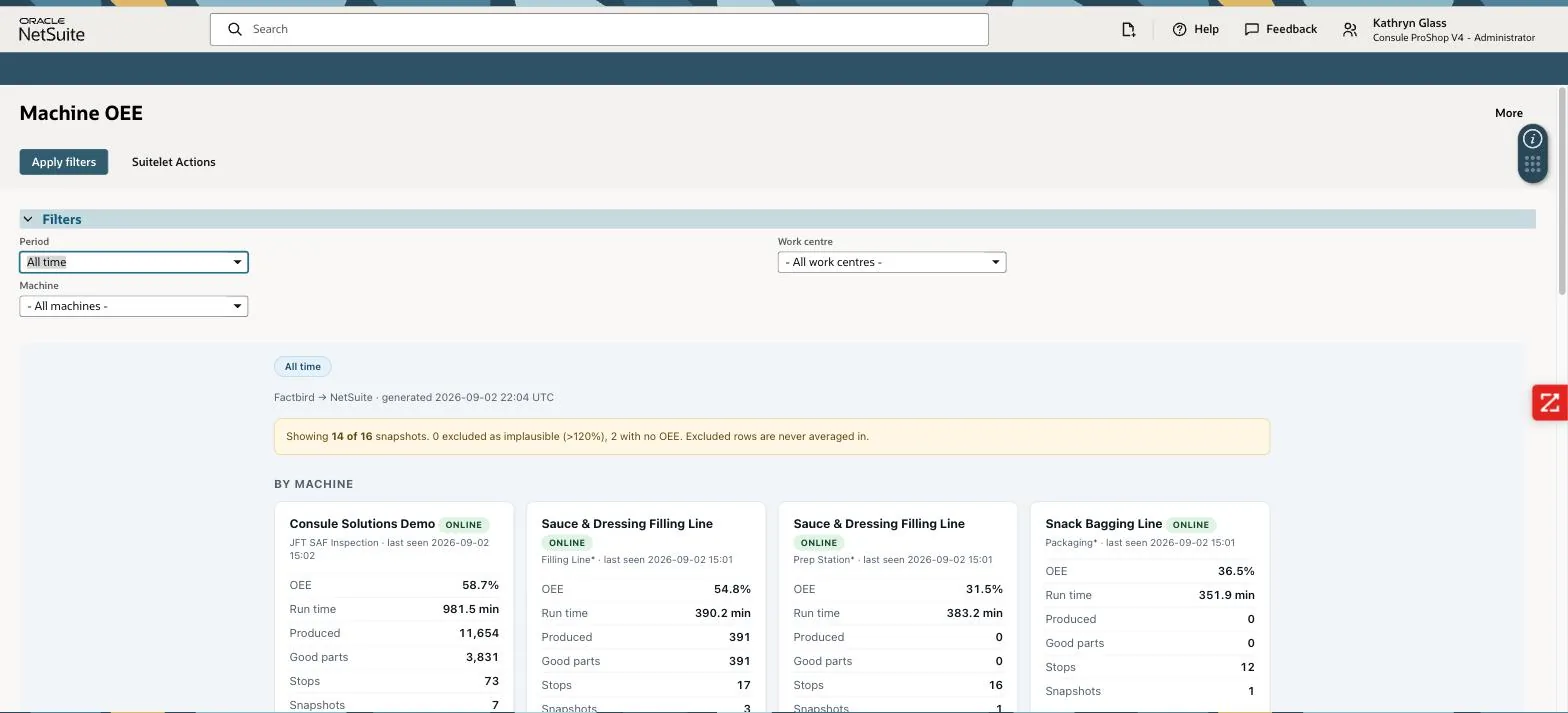Select the Consule Solutions Demo card title
The width and height of the screenshot is (1568, 713).
362,524
